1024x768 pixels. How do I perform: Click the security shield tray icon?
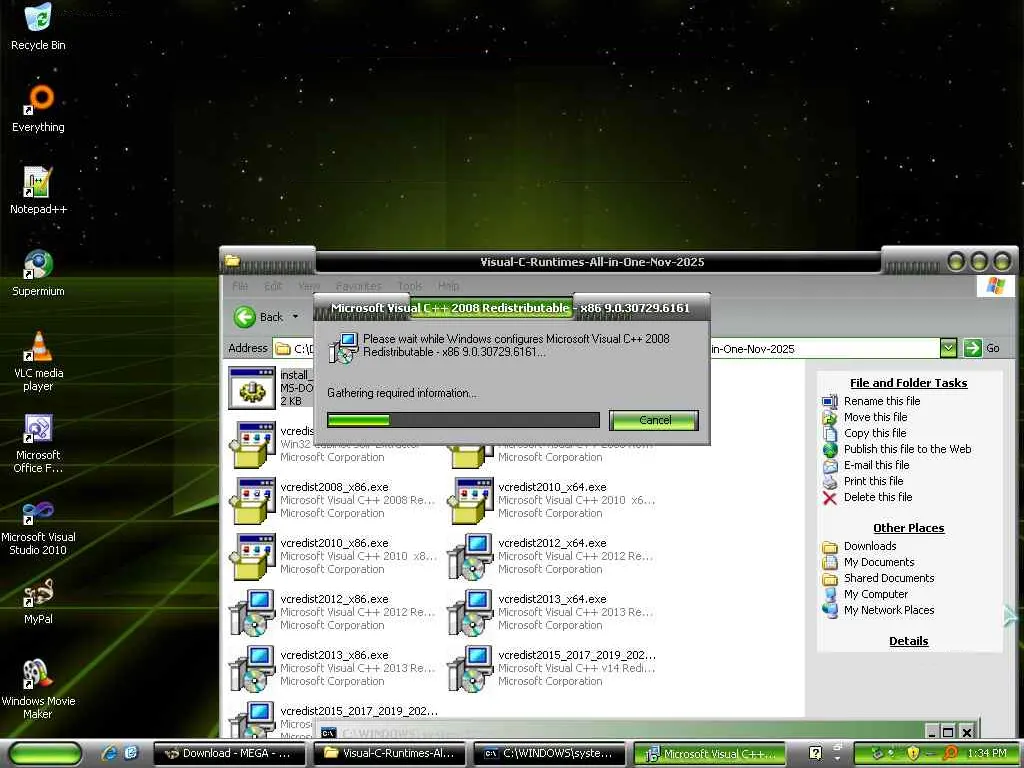[913, 753]
